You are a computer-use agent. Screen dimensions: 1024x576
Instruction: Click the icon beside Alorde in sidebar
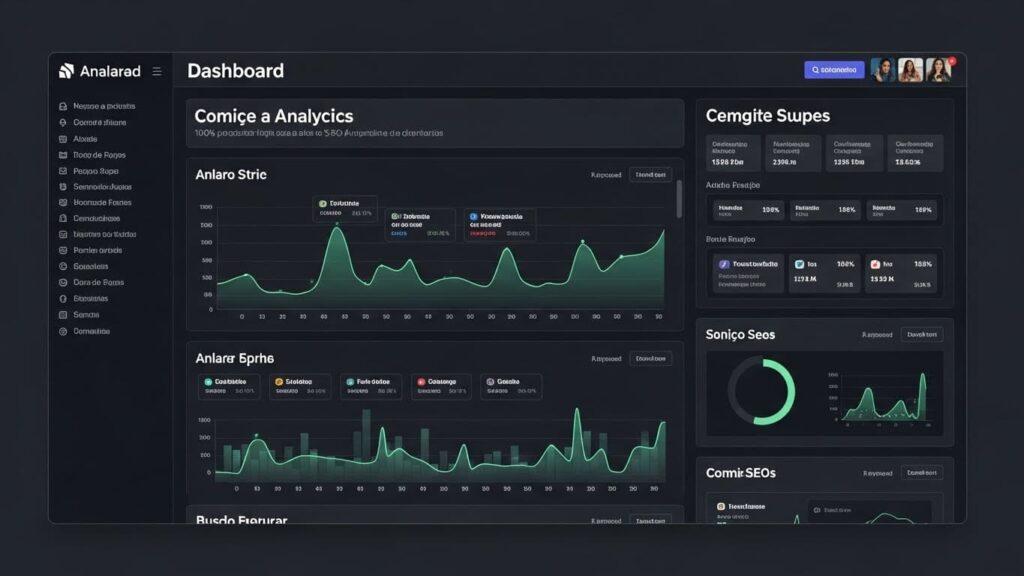pyautogui.click(x=63, y=139)
